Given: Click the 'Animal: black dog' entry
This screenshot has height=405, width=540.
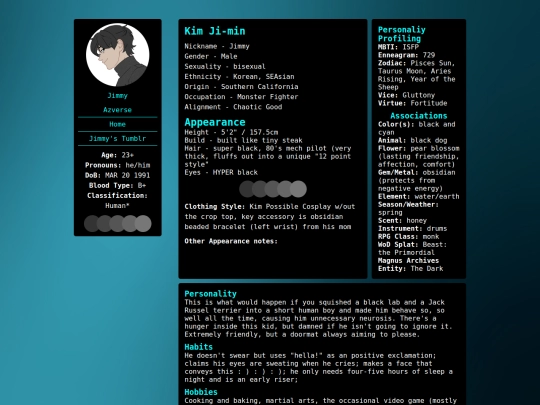Looking at the screenshot, I should (x=413, y=140).
